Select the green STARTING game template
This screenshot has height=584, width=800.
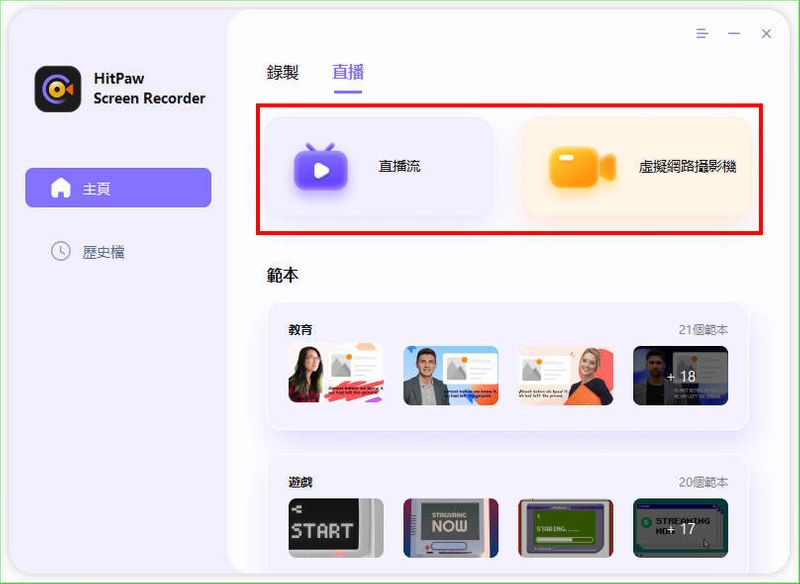click(x=566, y=528)
